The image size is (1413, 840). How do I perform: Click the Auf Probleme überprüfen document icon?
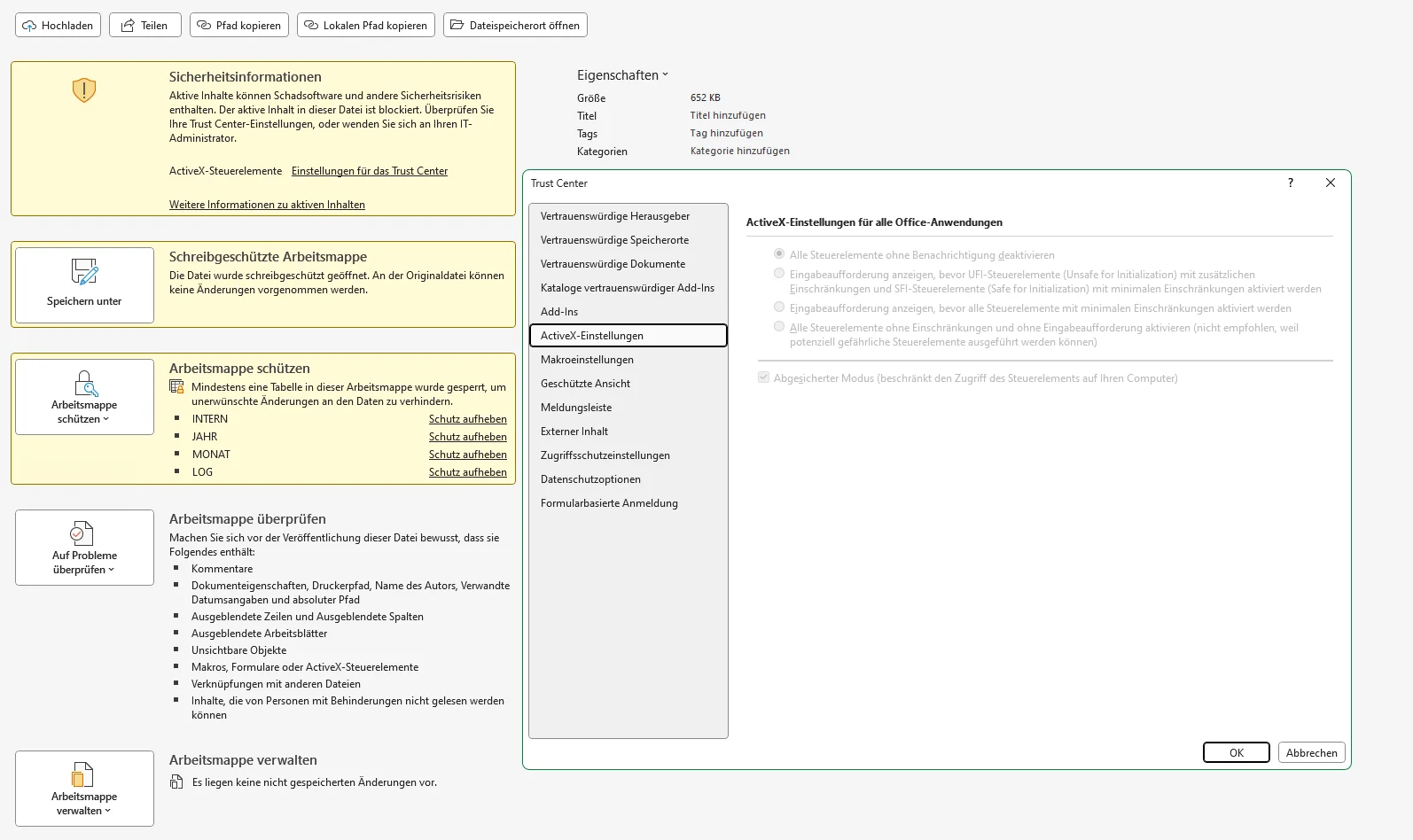tap(82, 533)
